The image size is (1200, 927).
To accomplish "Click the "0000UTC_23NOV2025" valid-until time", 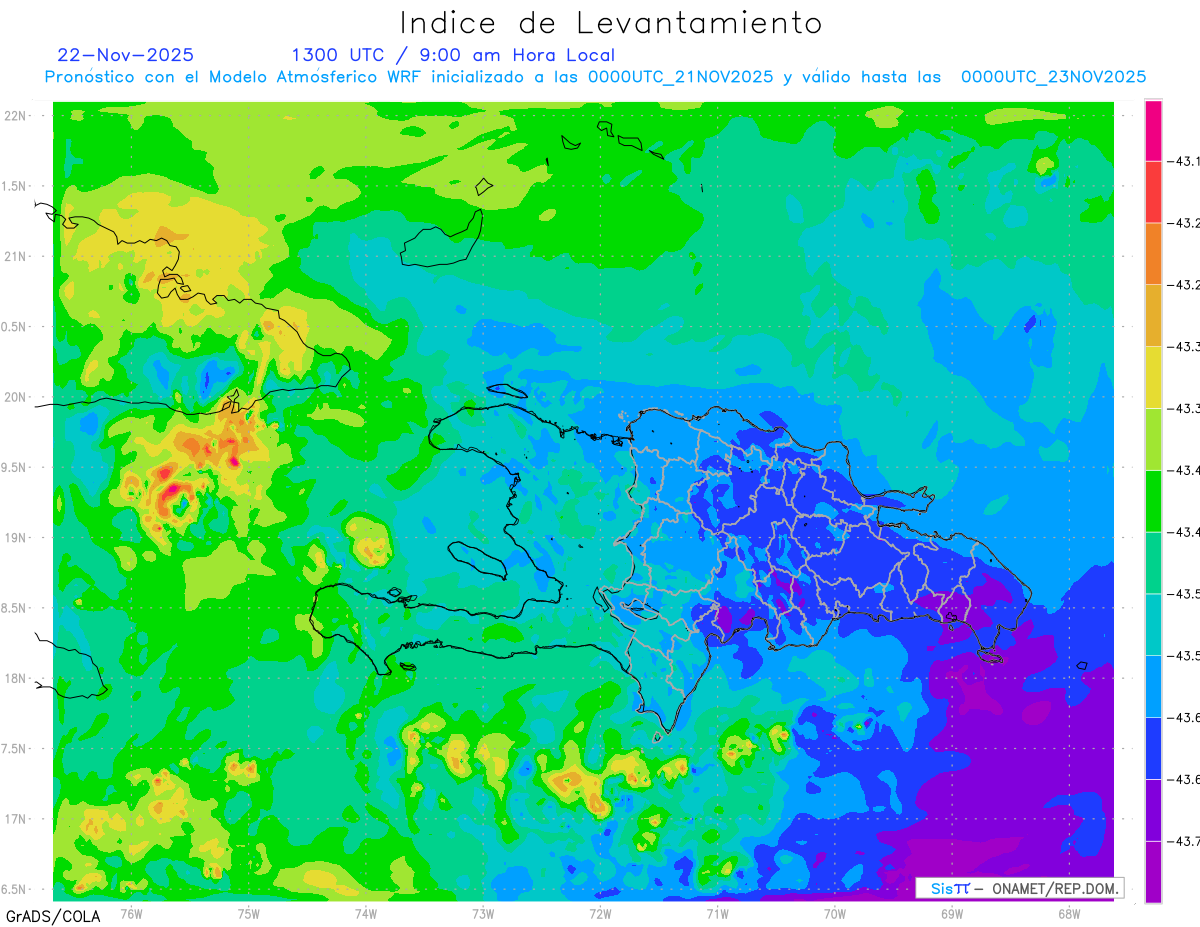I will (1053, 77).
